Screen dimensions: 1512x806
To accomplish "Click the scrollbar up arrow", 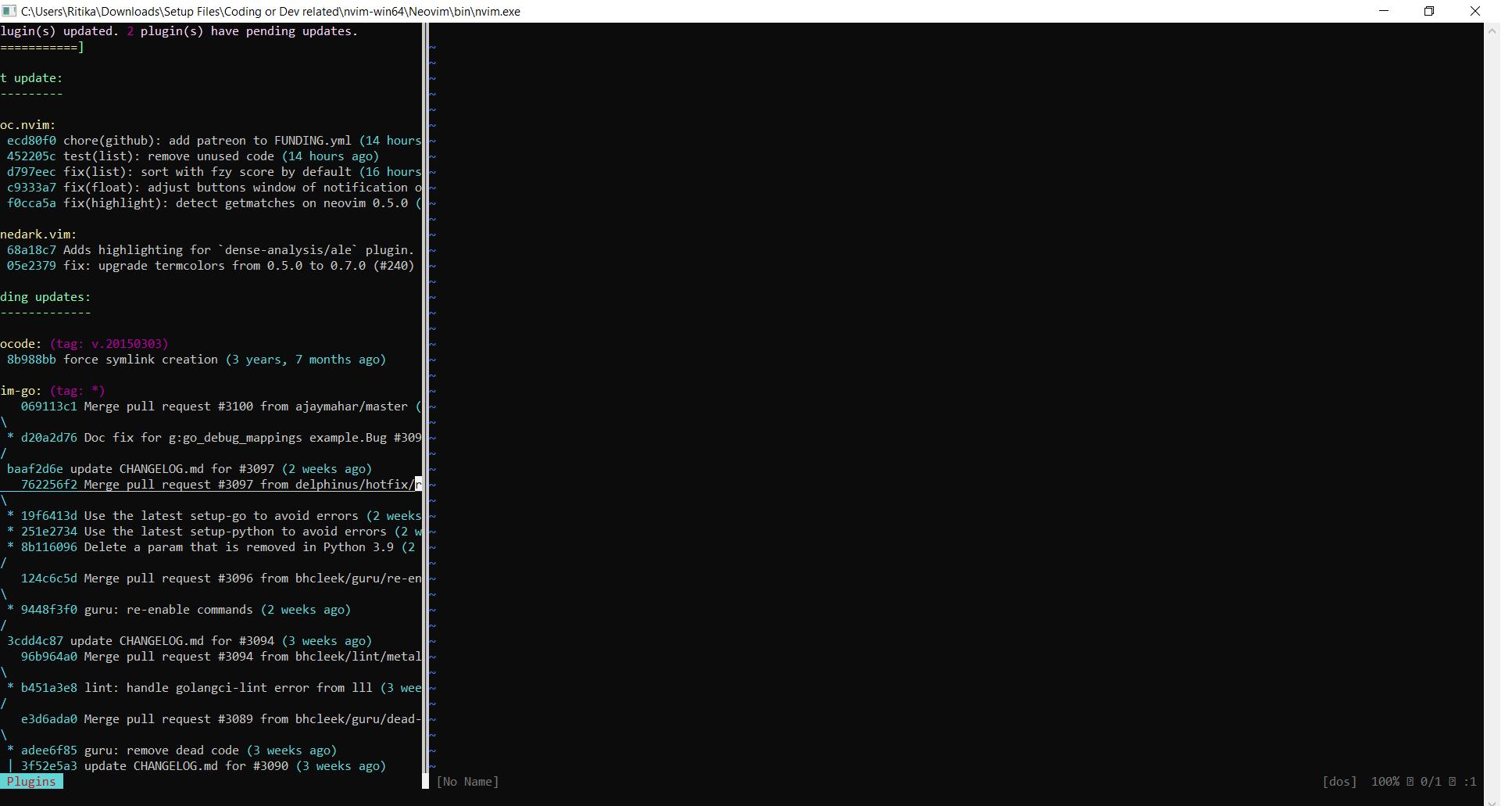I will pyautogui.click(x=1492, y=30).
